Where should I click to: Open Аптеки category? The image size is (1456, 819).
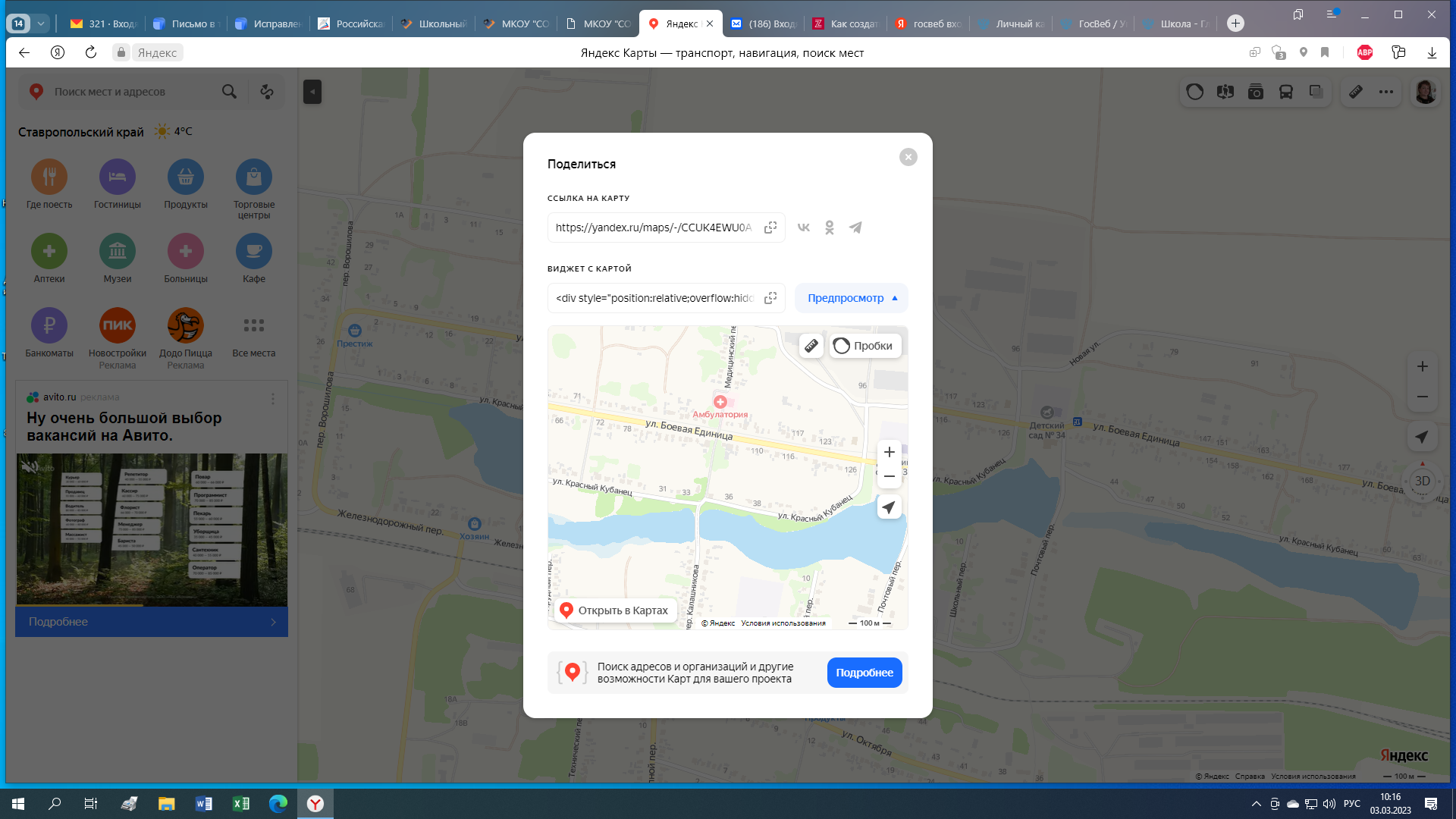pos(49,259)
